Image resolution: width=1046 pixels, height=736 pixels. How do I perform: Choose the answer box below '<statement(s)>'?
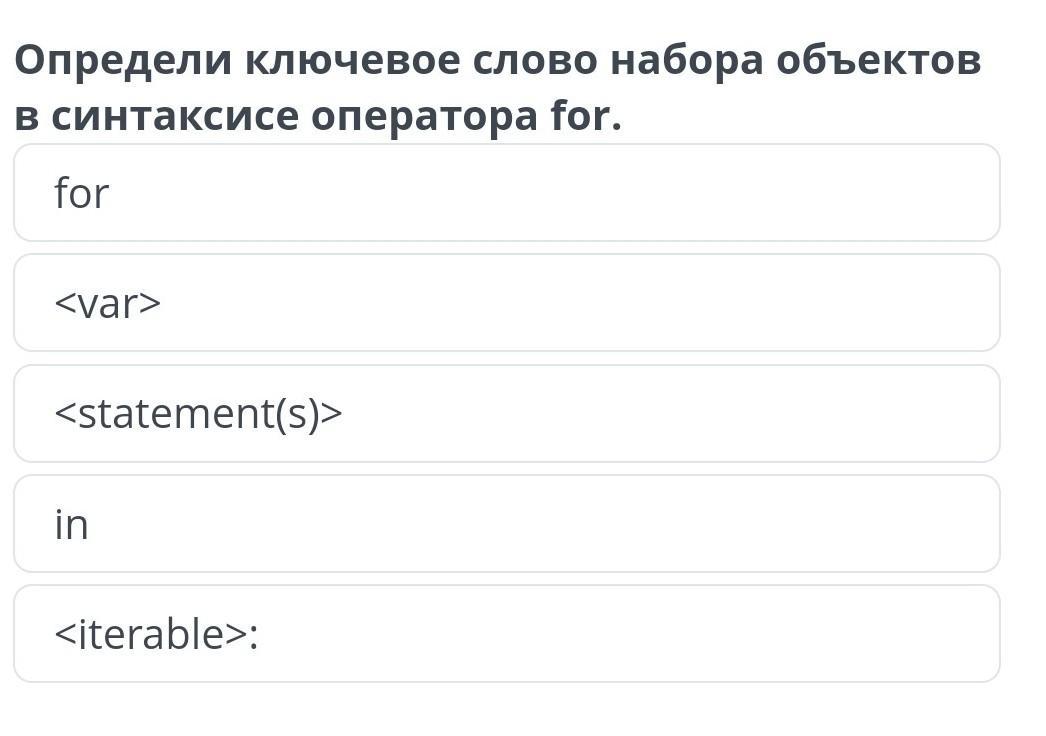pyautogui.click(x=506, y=524)
